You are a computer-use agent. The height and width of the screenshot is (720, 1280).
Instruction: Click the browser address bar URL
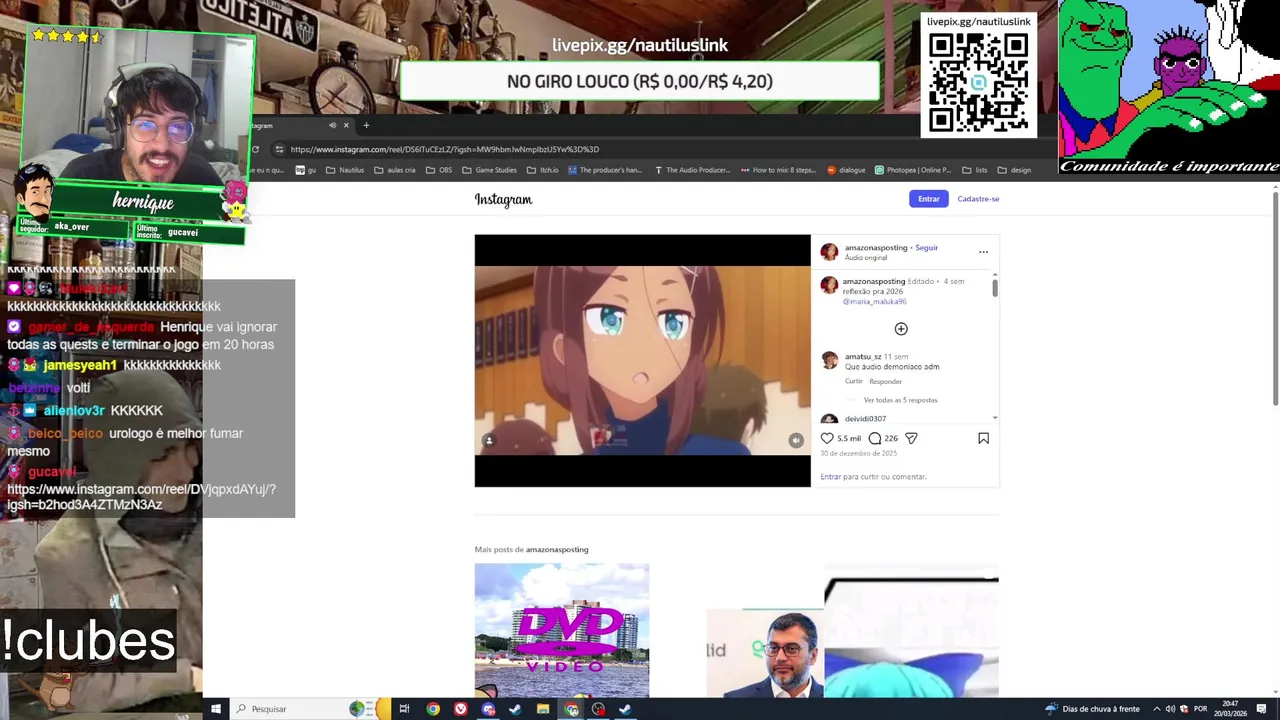[x=445, y=149]
